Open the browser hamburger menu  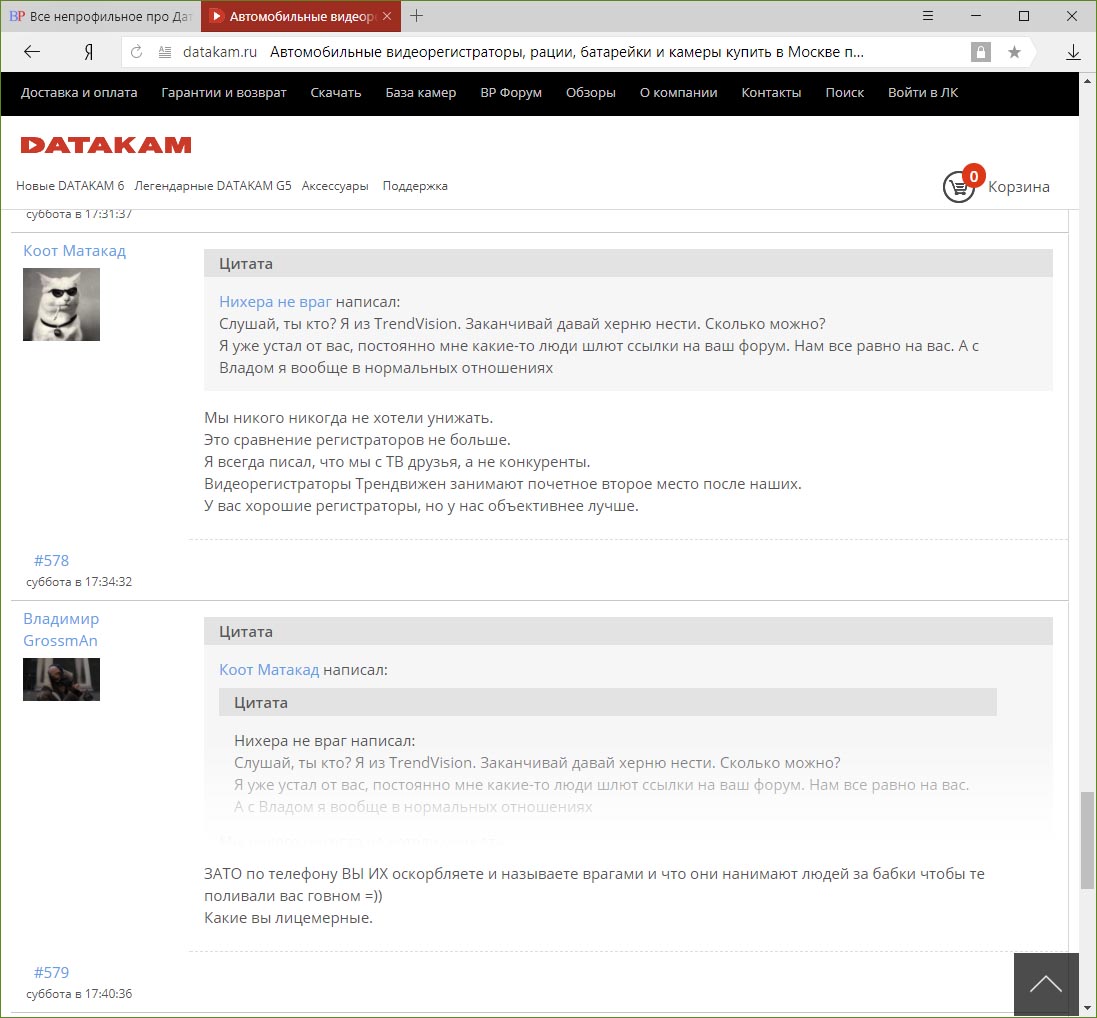pyautogui.click(x=928, y=16)
